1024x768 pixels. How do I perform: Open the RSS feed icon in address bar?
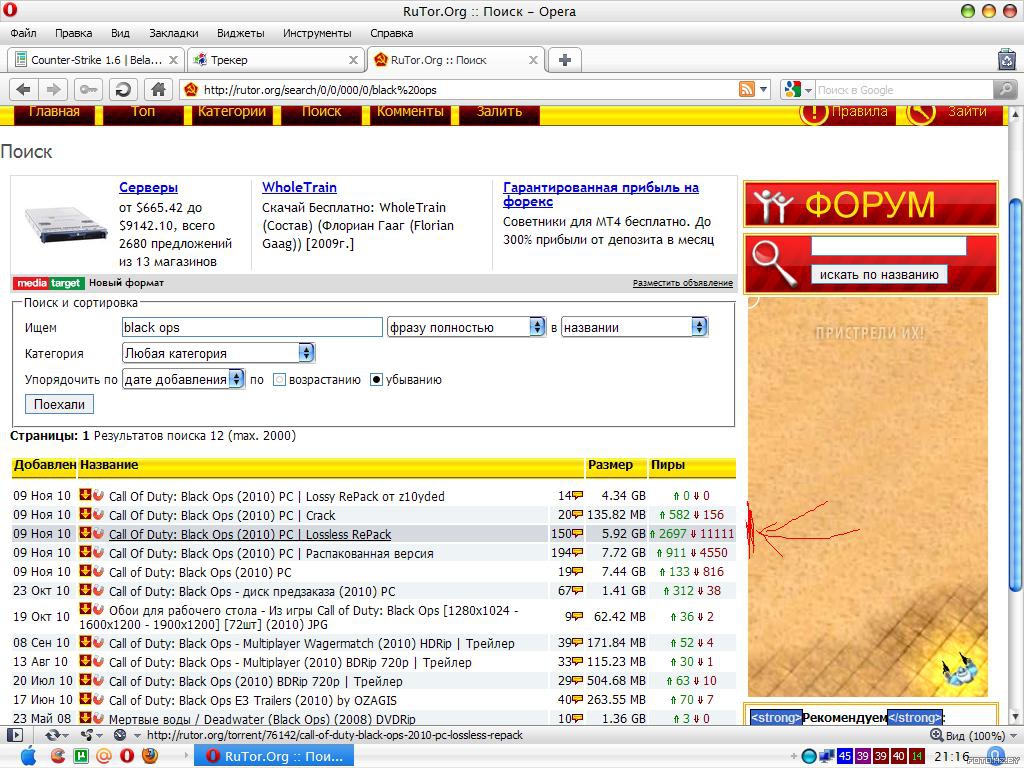(746, 89)
